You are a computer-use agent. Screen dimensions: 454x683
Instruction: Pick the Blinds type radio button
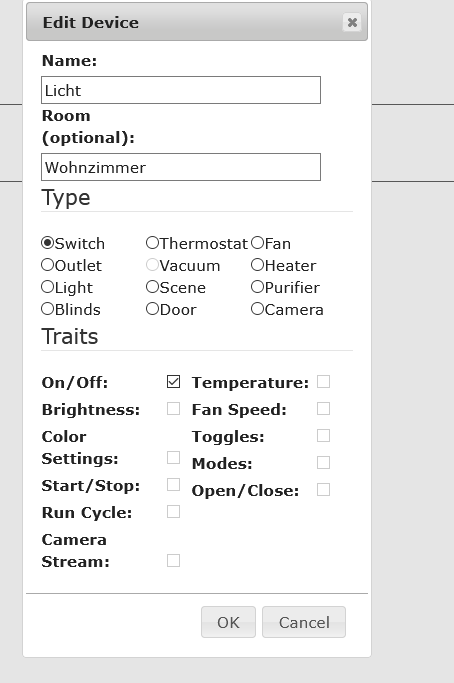tap(47, 309)
